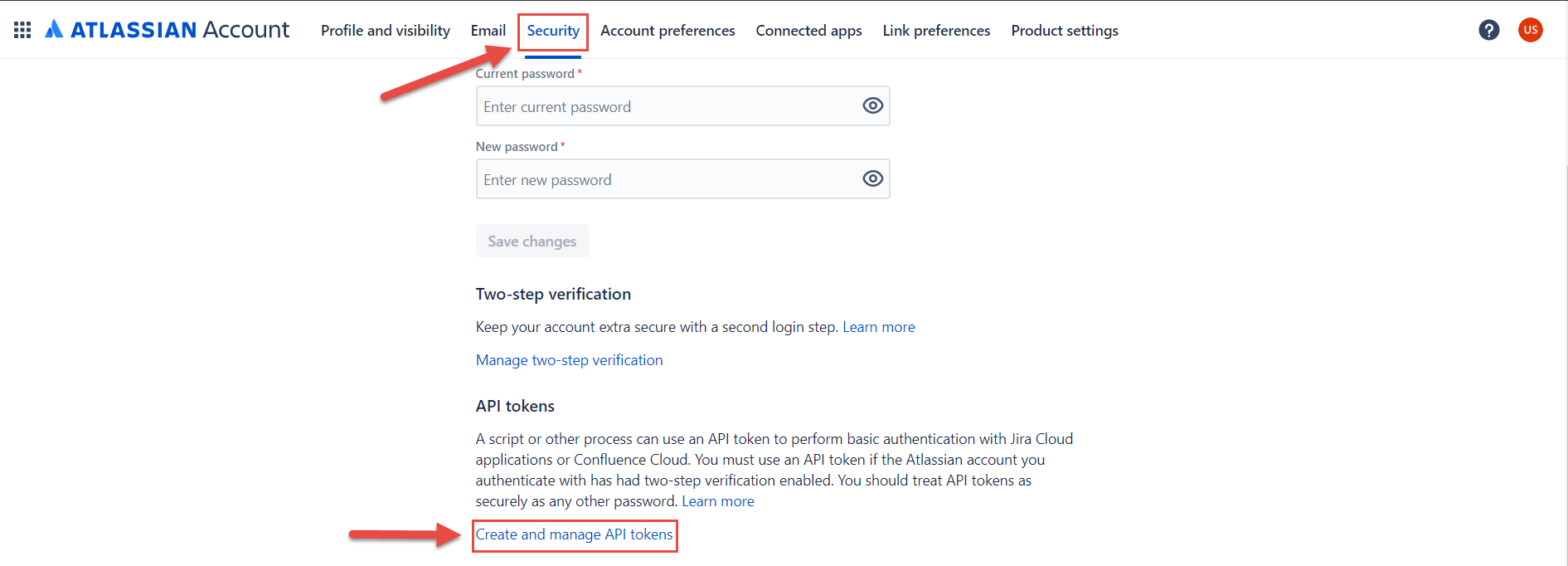Open Link preferences

(x=936, y=30)
